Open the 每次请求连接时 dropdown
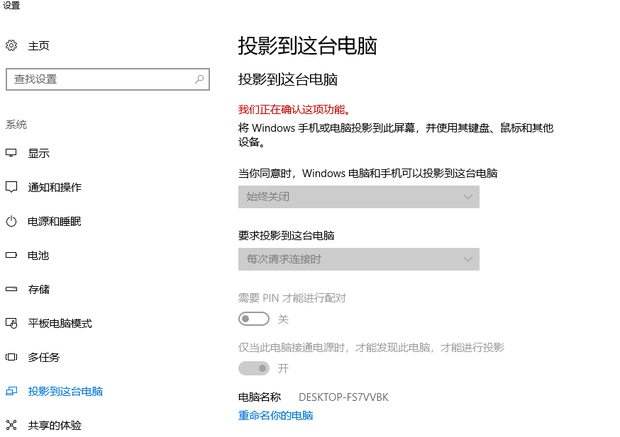The height and width of the screenshot is (437, 620). point(359,259)
